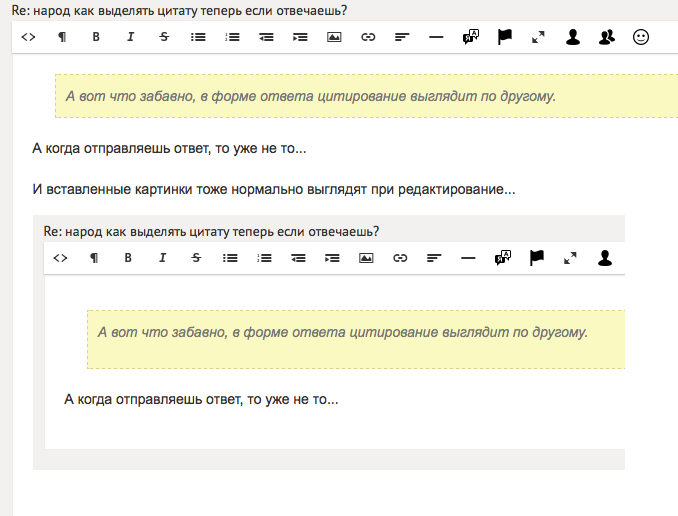Click the two-users group icon
Screen dimensions: 678x516
click(607, 37)
